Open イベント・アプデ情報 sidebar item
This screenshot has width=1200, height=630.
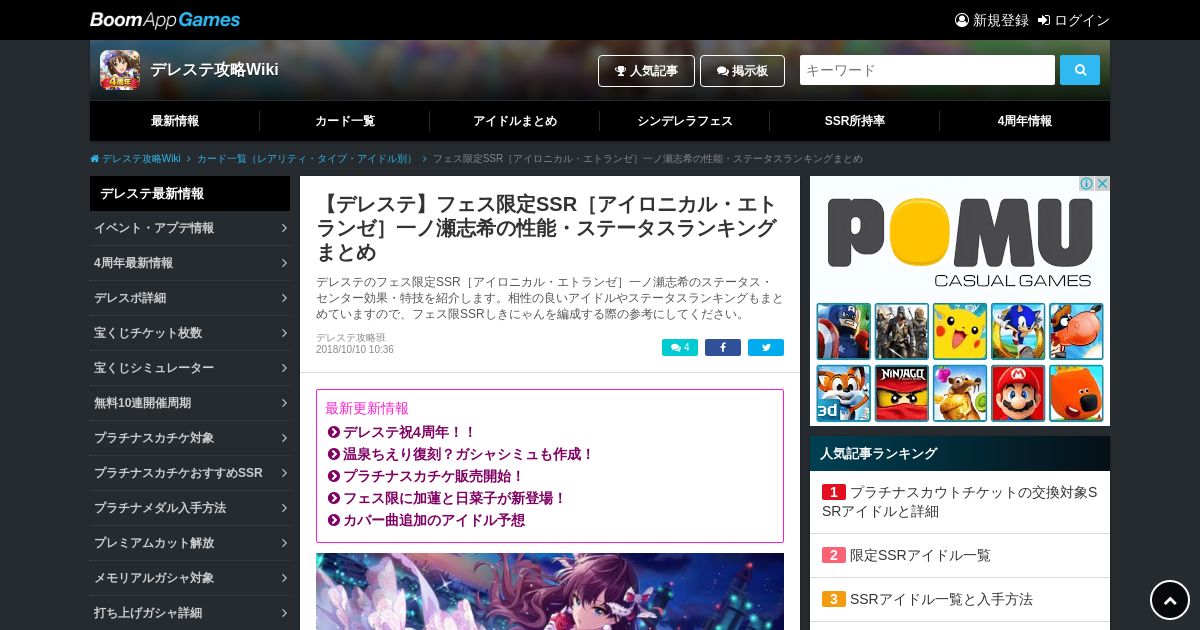tap(190, 228)
